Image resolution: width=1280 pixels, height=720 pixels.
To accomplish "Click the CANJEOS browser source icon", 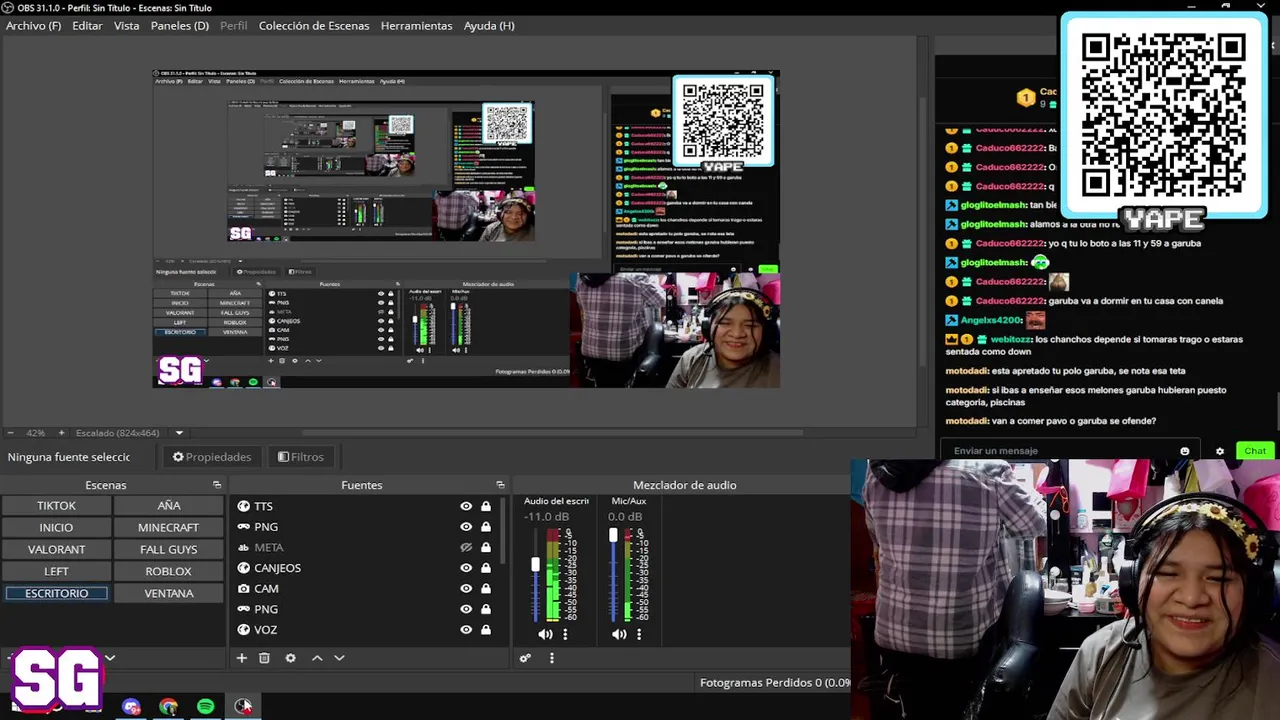I will (x=243, y=568).
